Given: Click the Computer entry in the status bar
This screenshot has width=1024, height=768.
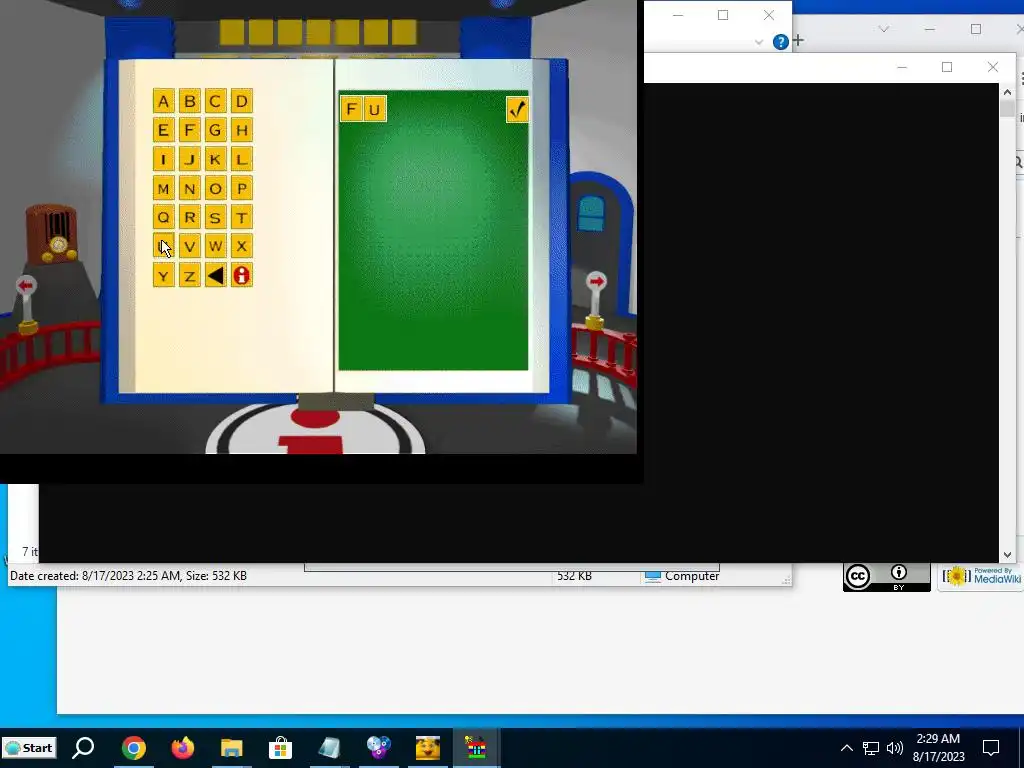Looking at the screenshot, I should [x=682, y=576].
